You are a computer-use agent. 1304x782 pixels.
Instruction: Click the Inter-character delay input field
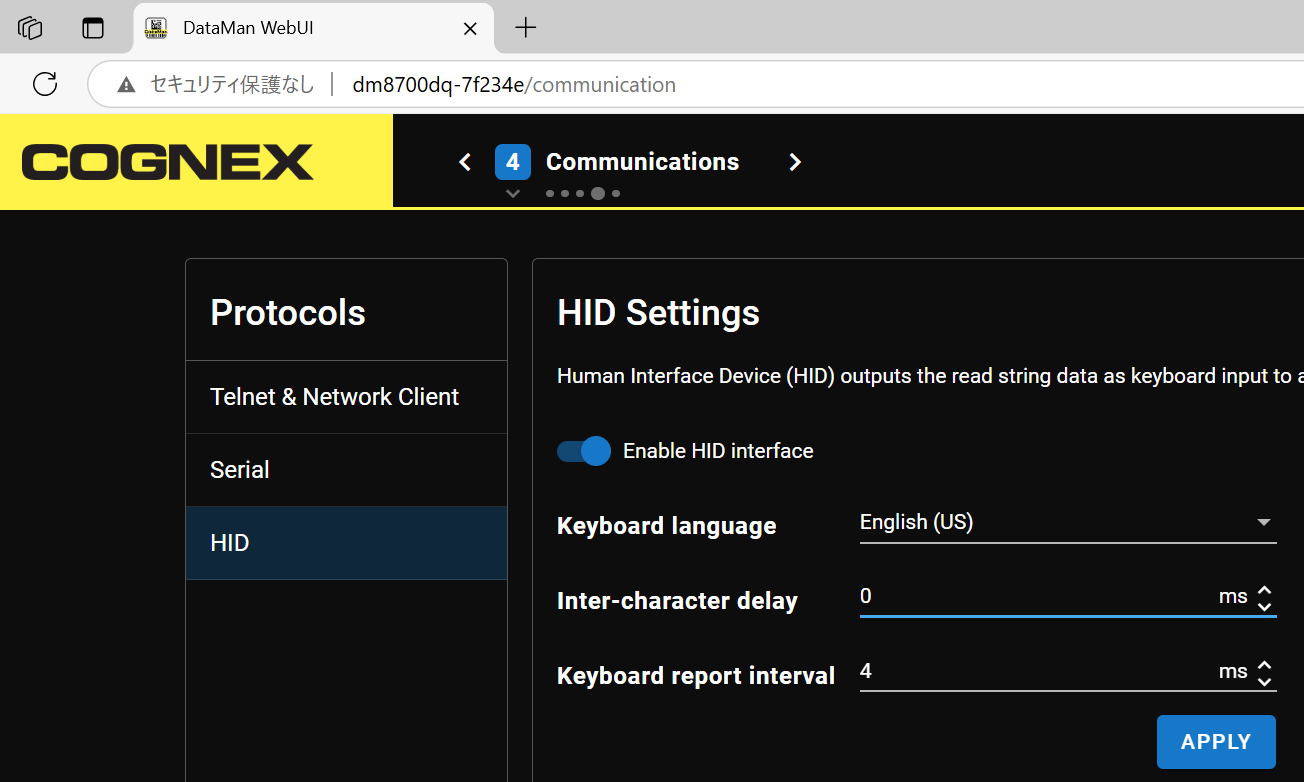click(1030, 597)
